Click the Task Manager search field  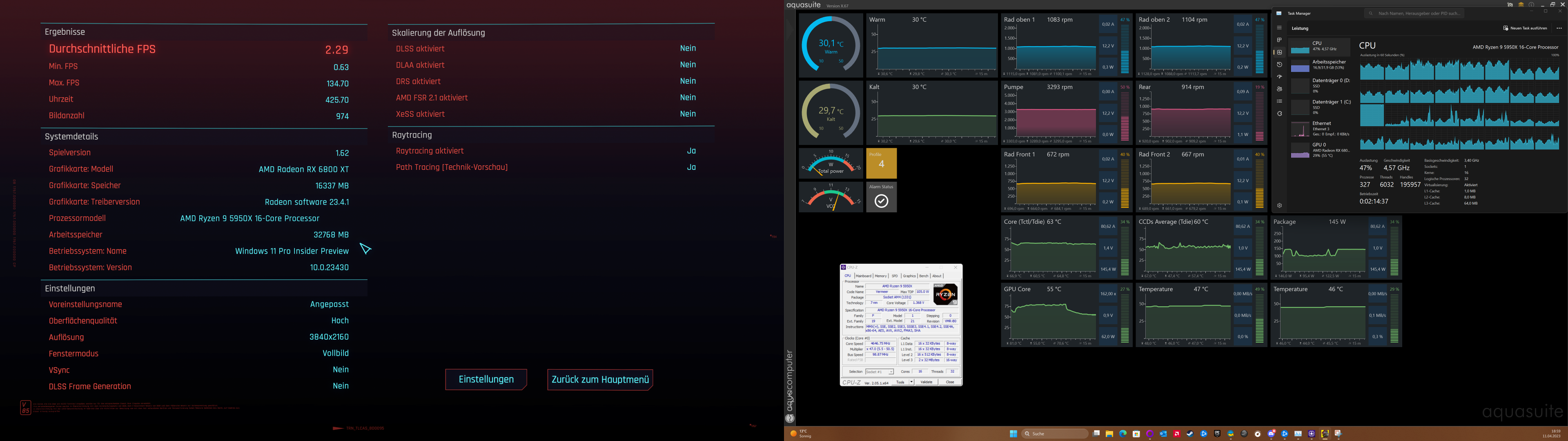[1414, 14]
